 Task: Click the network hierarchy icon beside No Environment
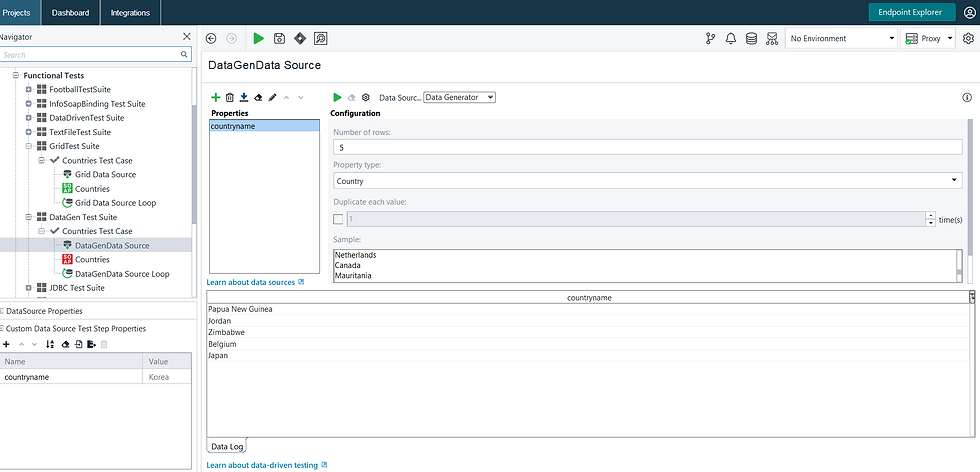coord(772,39)
